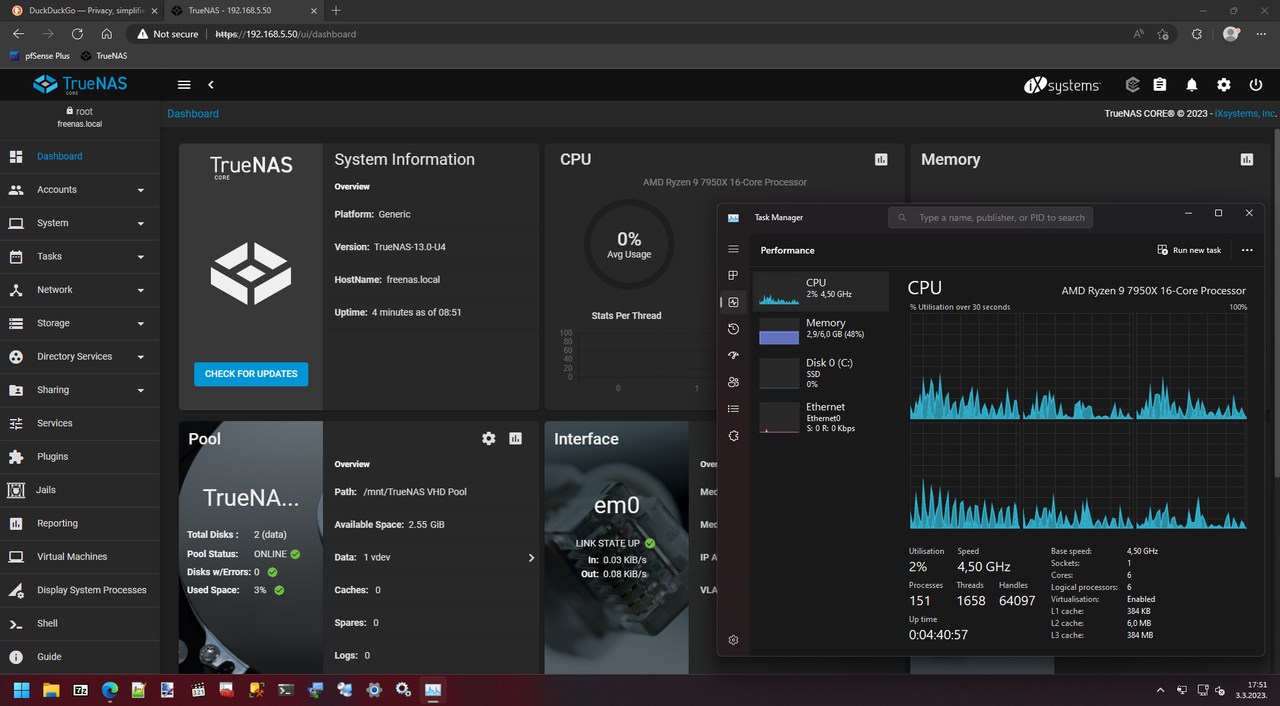Focus the Task Manager search field
This screenshot has height=706, width=1280.
click(x=990, y=217)
